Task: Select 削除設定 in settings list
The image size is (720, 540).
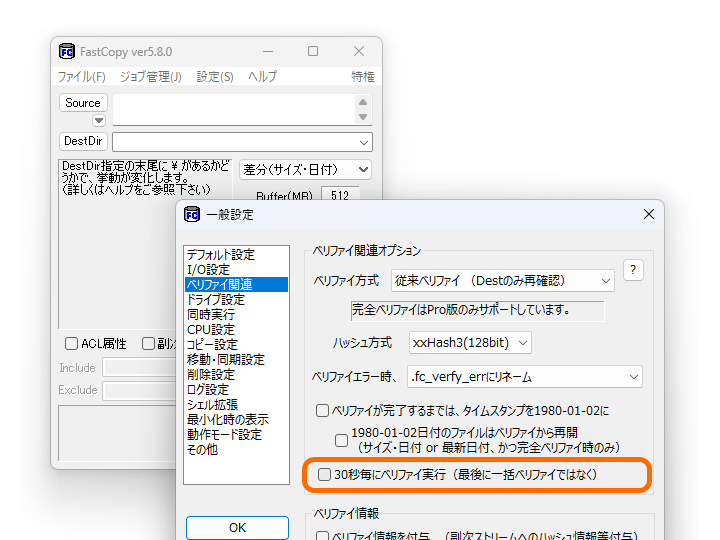Action: [236, 375]
